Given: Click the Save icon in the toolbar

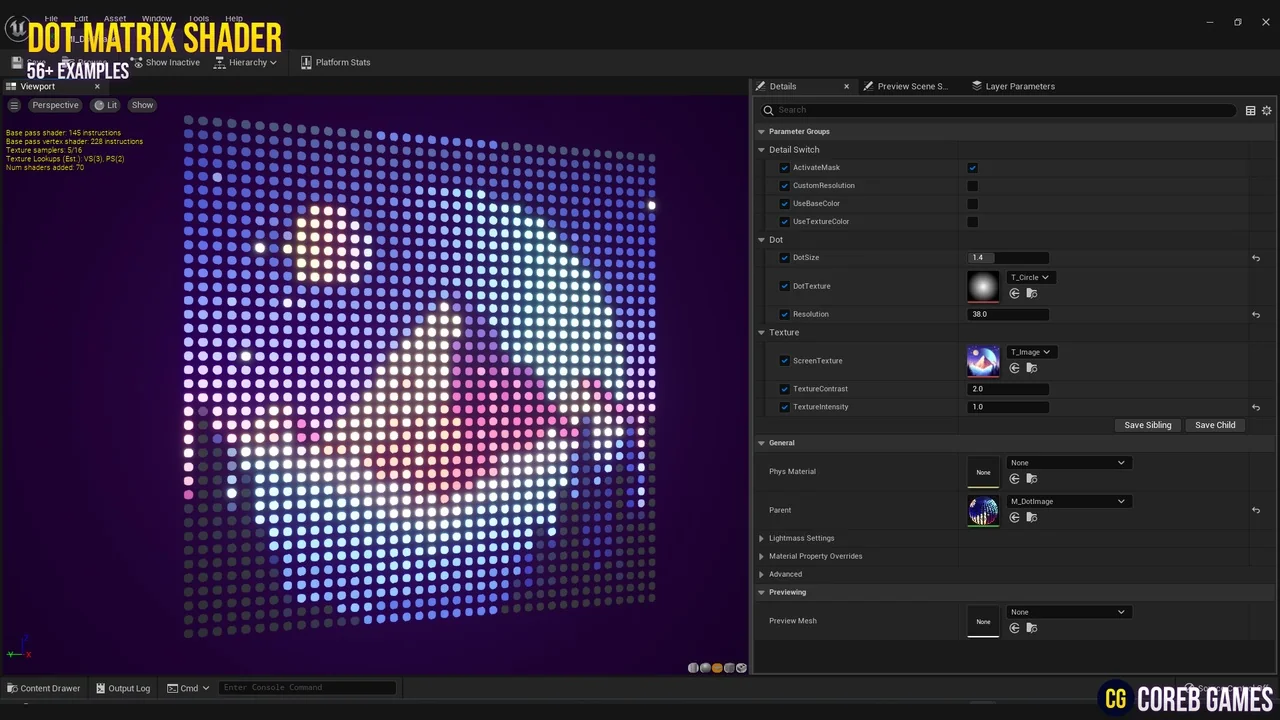Looking at the screenshot, I should 16,62.
